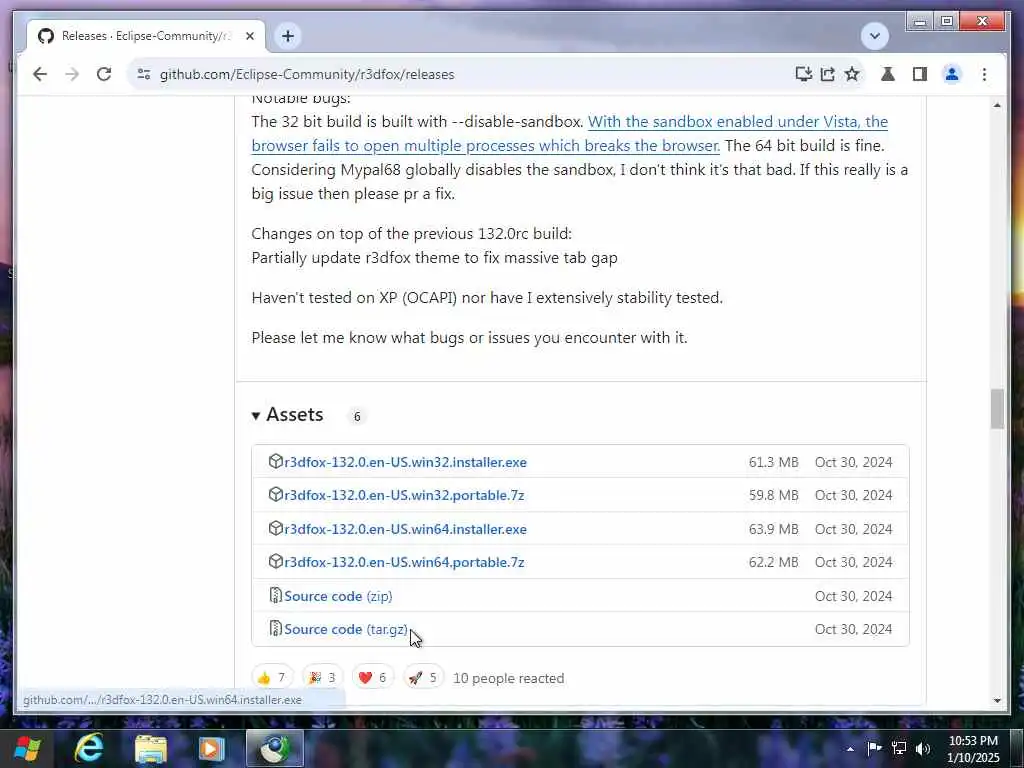This screenshot has height=768, width=1024.
Task: Click file icon beside Source code (tar.gz)
Action: click(x=276, y=629)
